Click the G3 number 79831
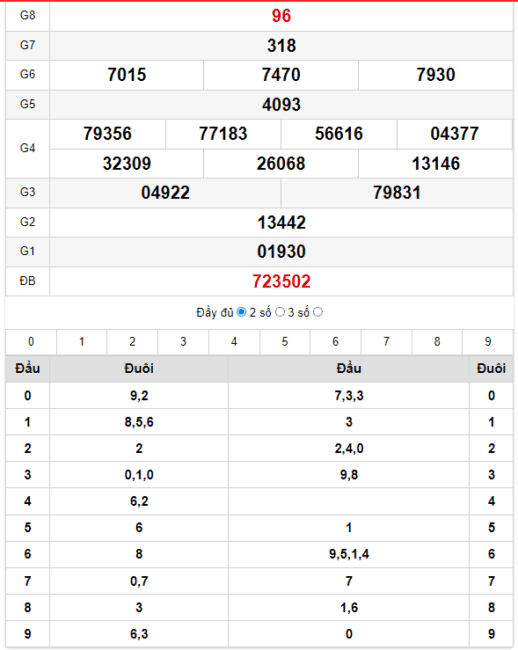518x650 pixels. coord(397,193)
